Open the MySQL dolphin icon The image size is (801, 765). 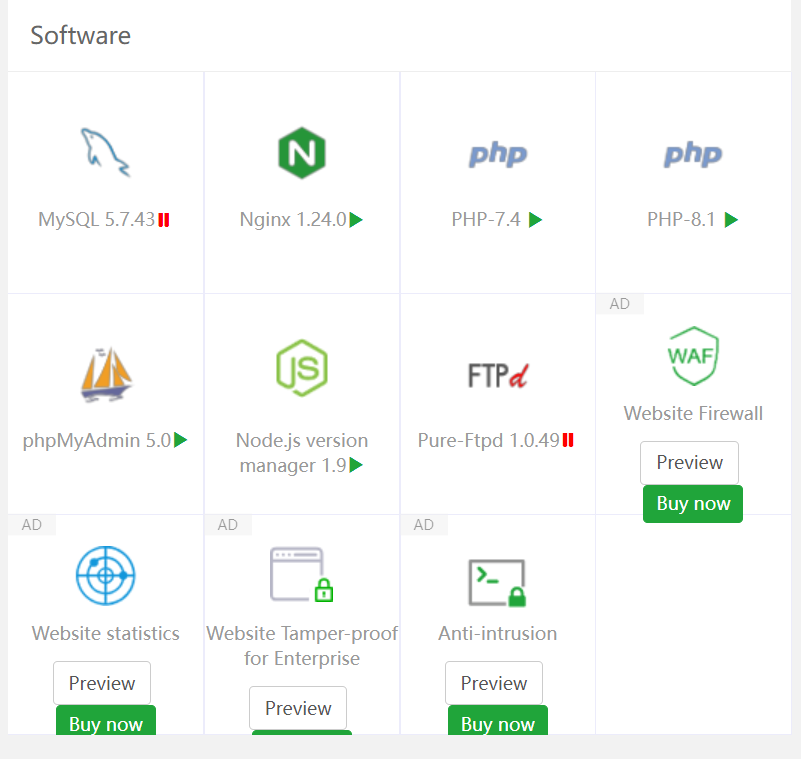(106, 153)
